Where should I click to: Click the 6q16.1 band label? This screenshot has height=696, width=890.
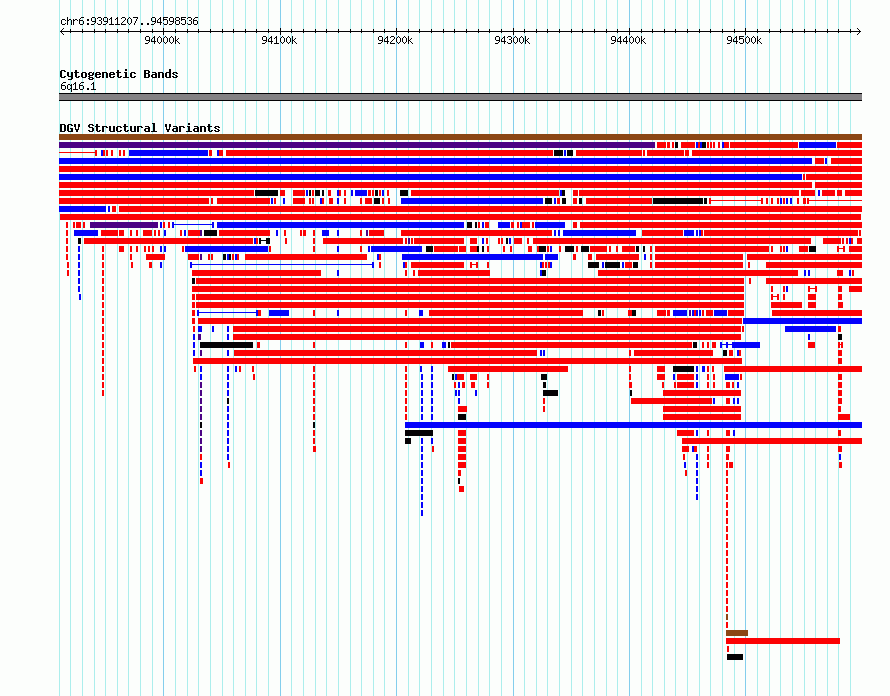78,86
